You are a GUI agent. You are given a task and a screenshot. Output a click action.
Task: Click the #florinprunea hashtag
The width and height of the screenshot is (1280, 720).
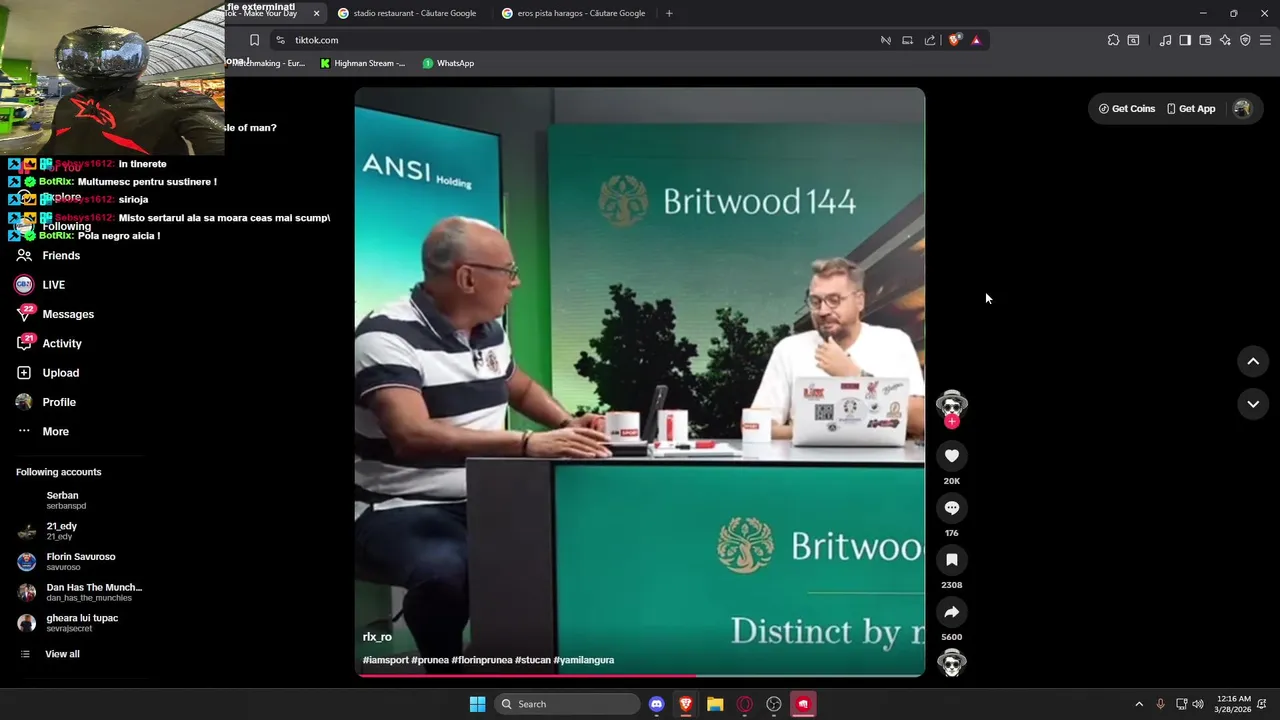click(481, 660)
